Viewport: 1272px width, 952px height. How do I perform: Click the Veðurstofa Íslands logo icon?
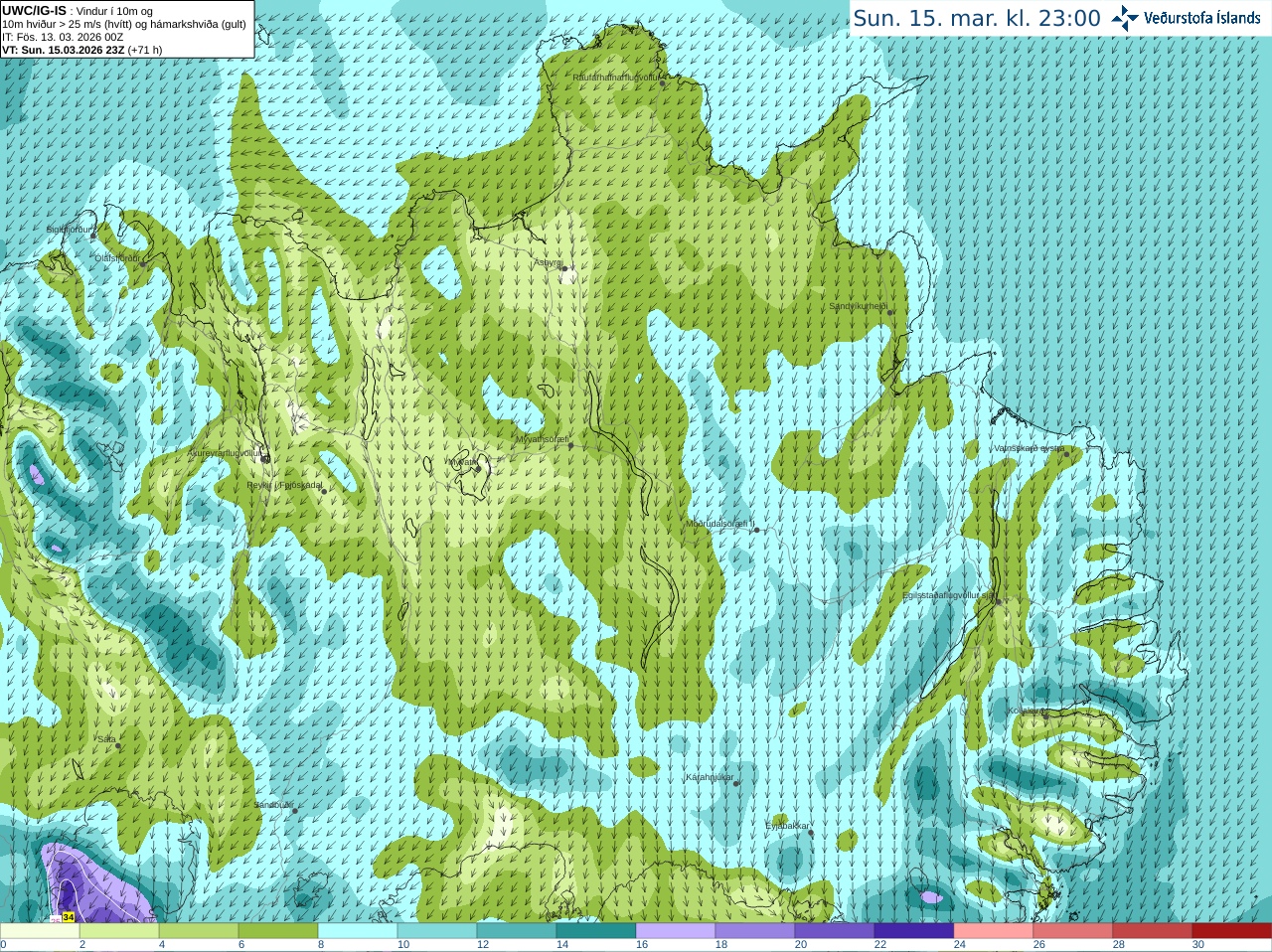[x=1125, y=17]
